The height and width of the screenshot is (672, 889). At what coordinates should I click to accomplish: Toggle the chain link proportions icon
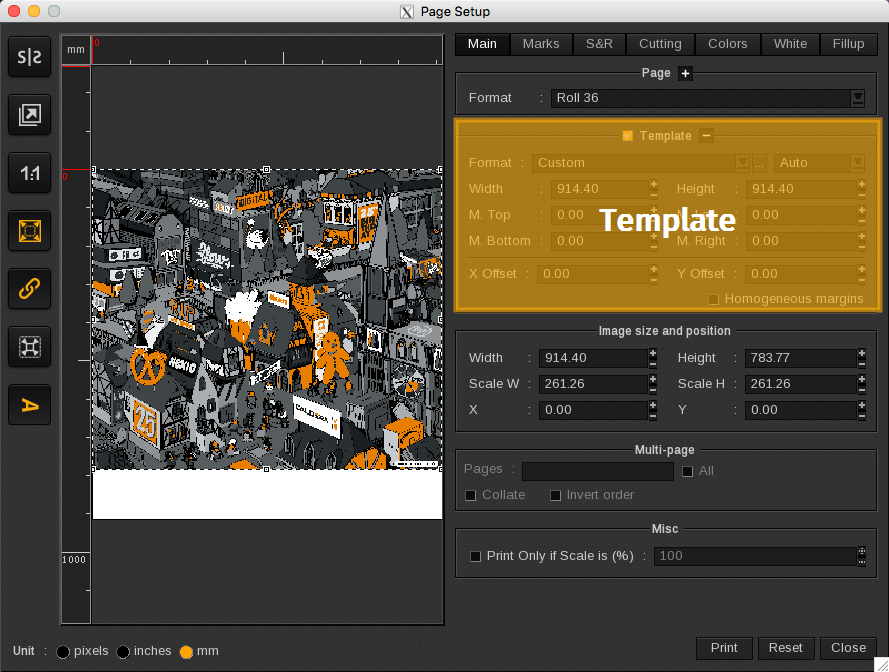coord(30,289)
